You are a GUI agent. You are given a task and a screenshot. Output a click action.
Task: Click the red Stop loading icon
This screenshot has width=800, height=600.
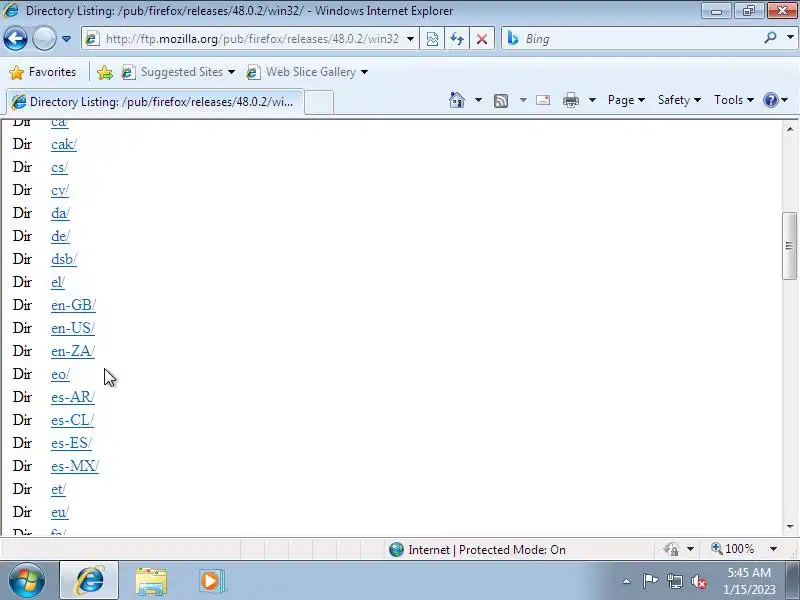[x=482, y=39]
